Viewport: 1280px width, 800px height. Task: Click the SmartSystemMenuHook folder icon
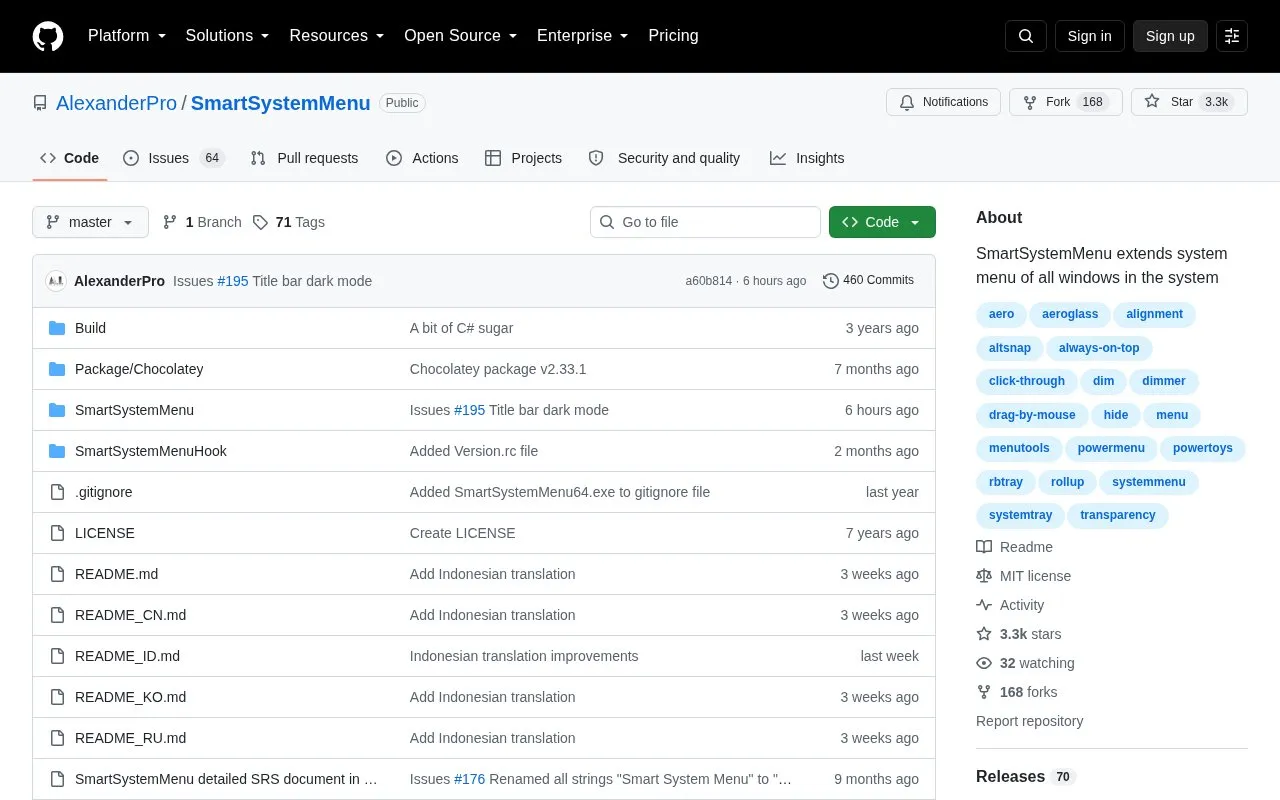tap(57, 451)
